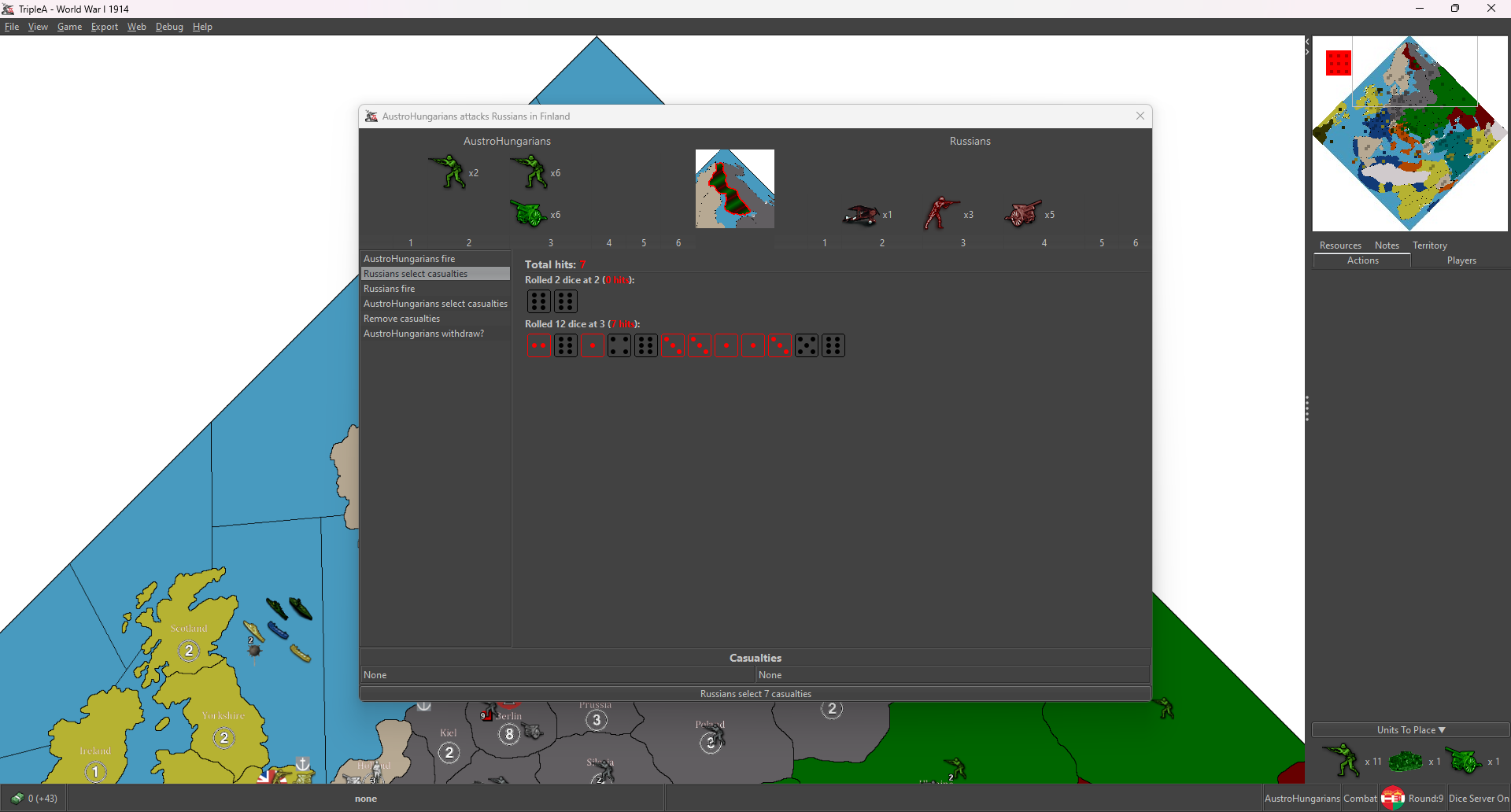Screen dimensions: 1511x812
Task: Click the AustroHungarian flag icon in status bar
Action: pyautogui.click(x=1392, y=798)
